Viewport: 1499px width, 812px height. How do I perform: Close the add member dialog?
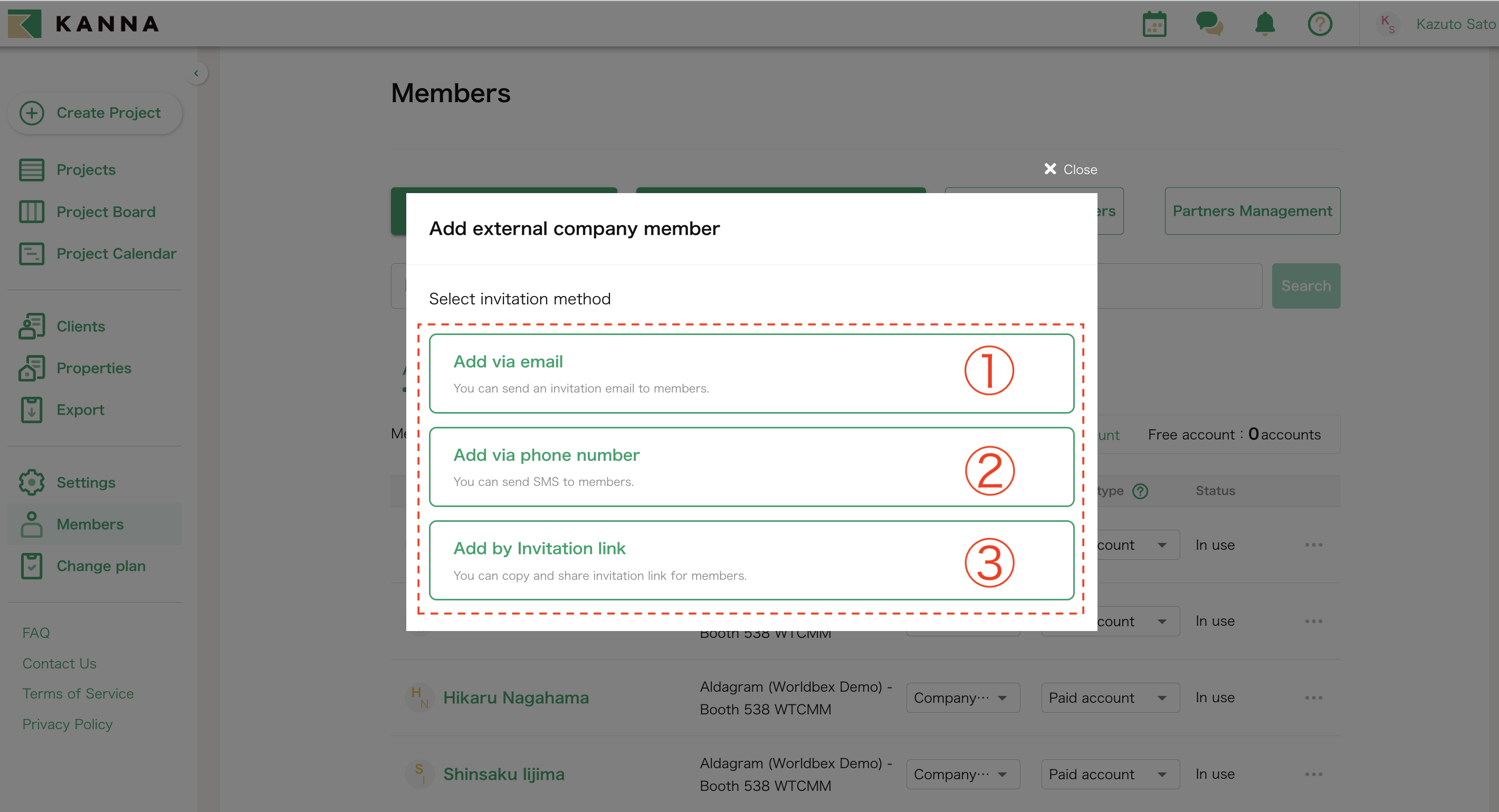(1070, 169)
